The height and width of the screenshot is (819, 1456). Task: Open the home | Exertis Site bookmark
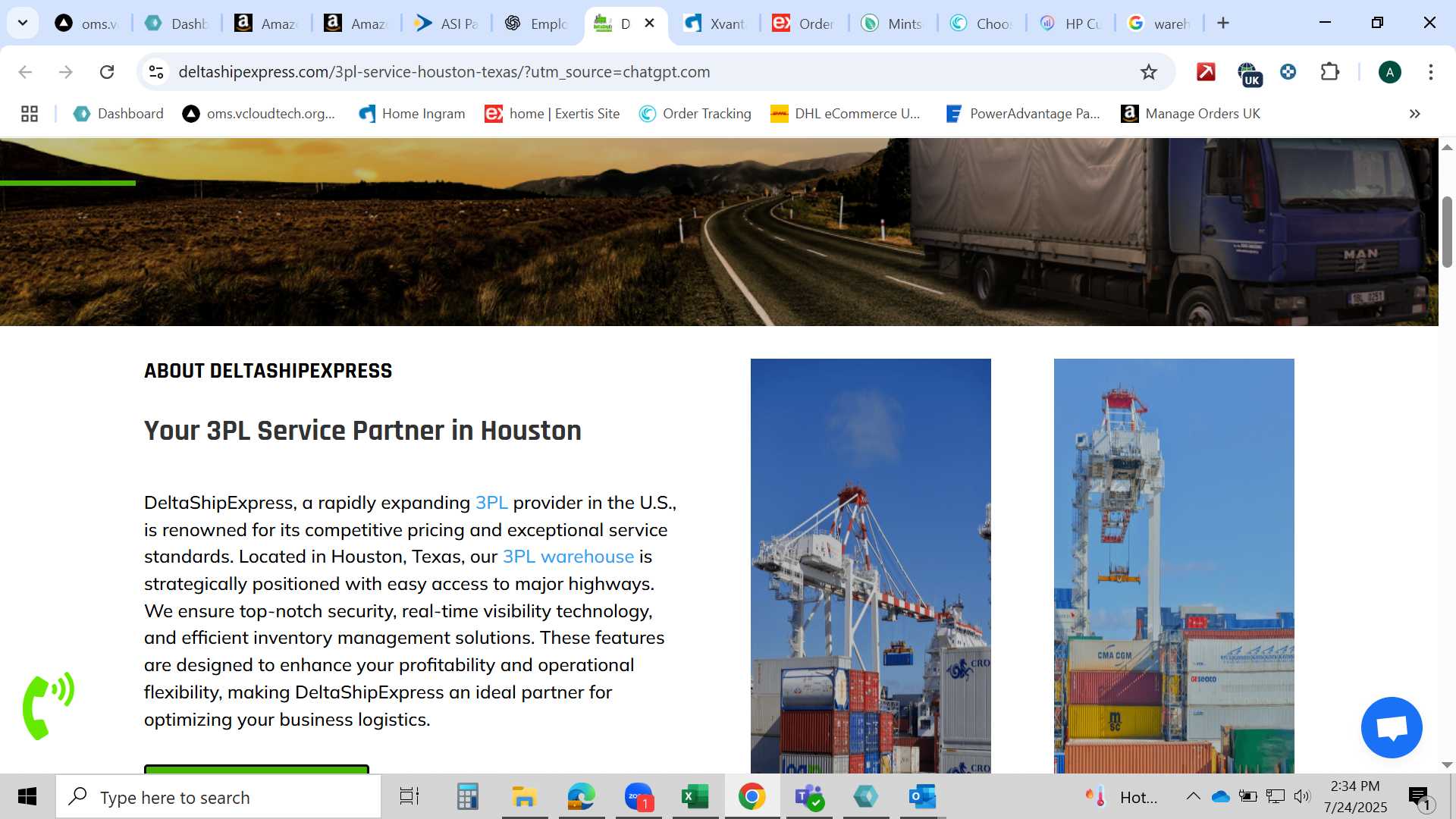click(x=552, y=114)
